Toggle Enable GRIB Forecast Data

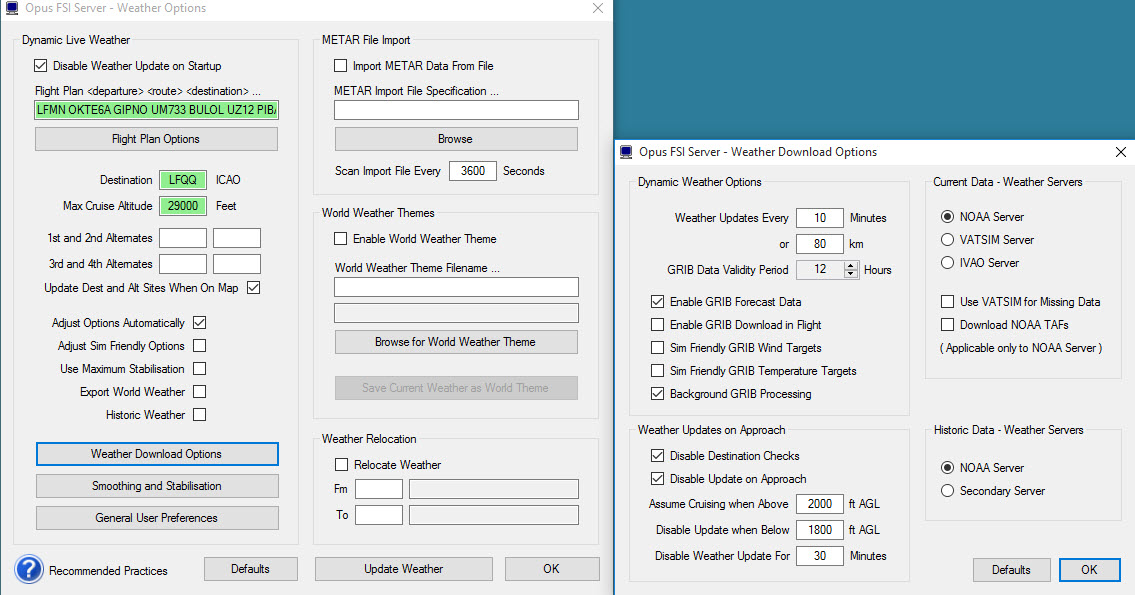coord(657,302)
